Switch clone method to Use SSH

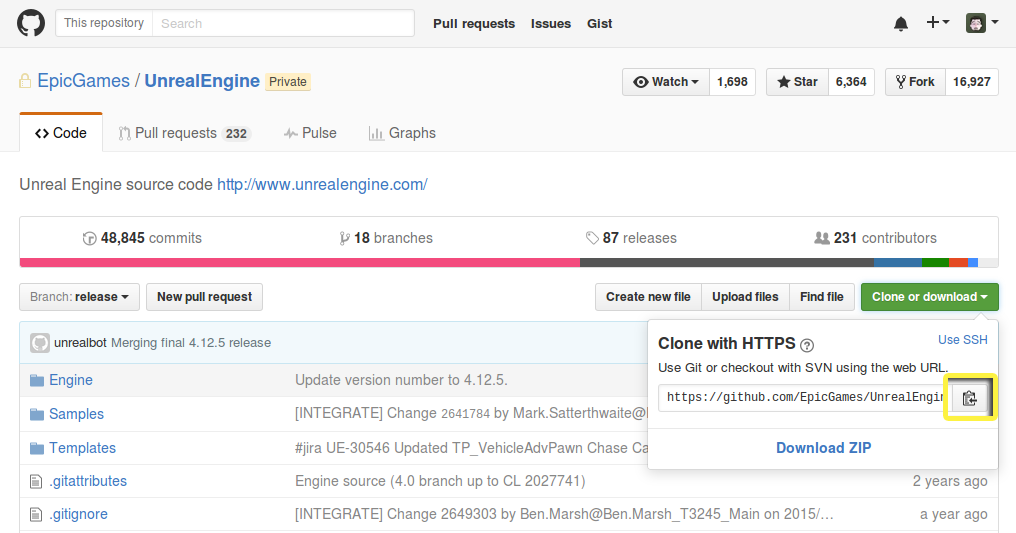click(962, 340)
